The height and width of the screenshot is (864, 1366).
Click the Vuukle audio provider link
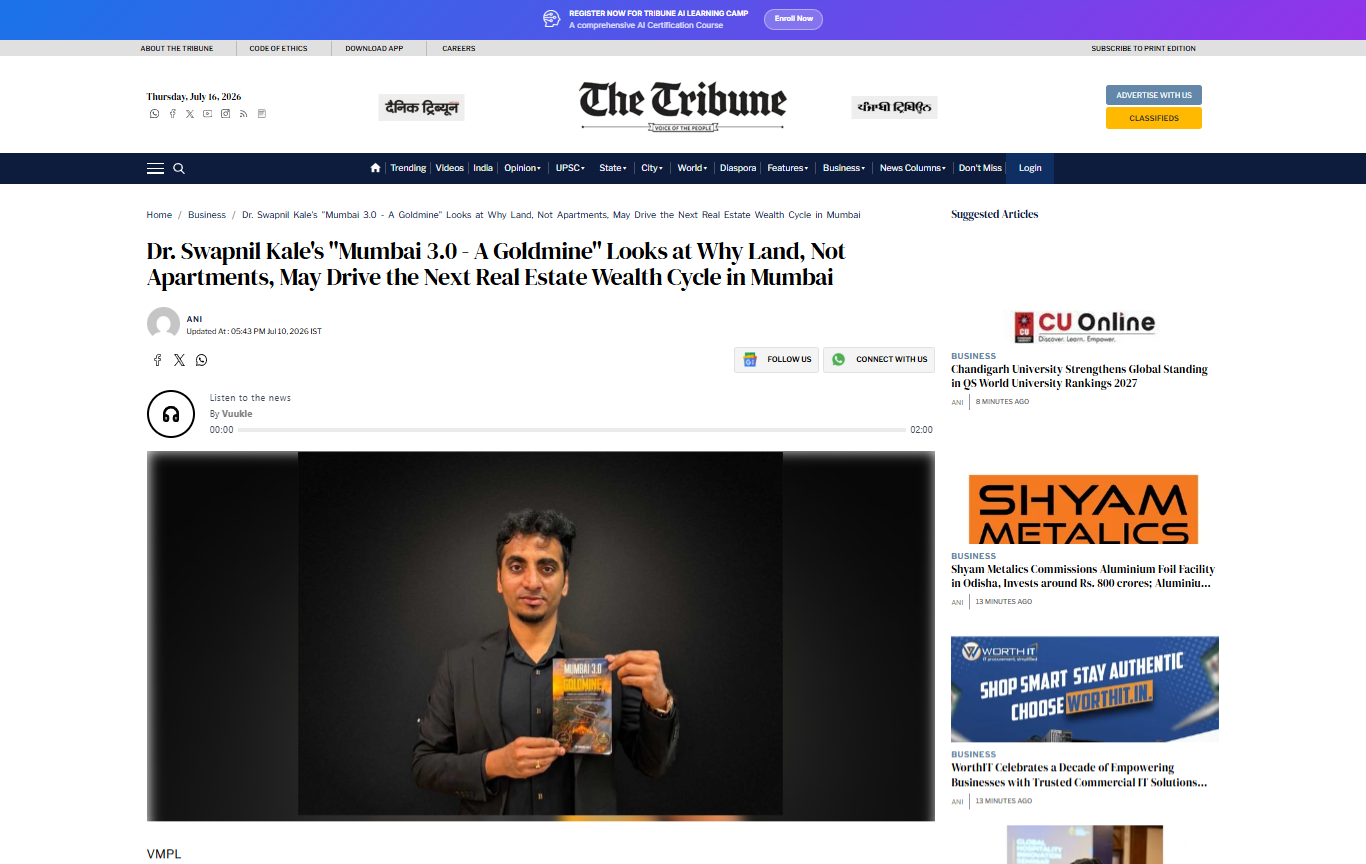(237, 414)
